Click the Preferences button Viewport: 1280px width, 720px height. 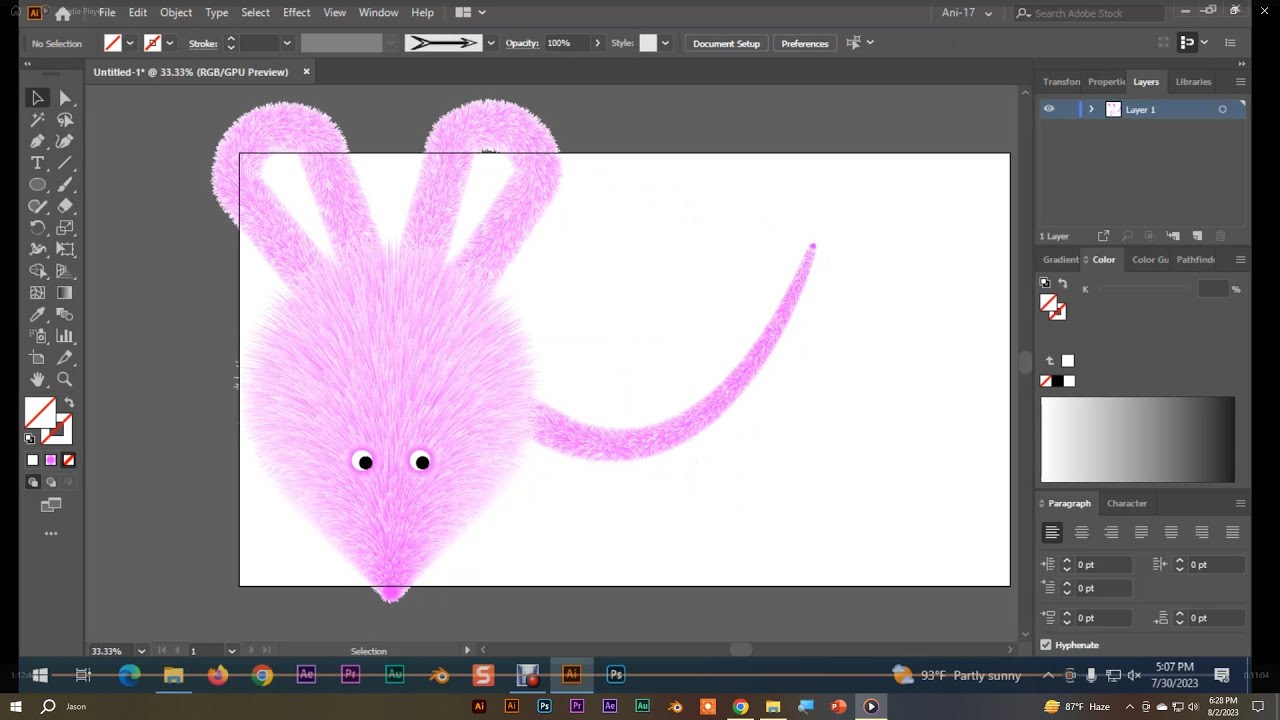pos(804,43)
